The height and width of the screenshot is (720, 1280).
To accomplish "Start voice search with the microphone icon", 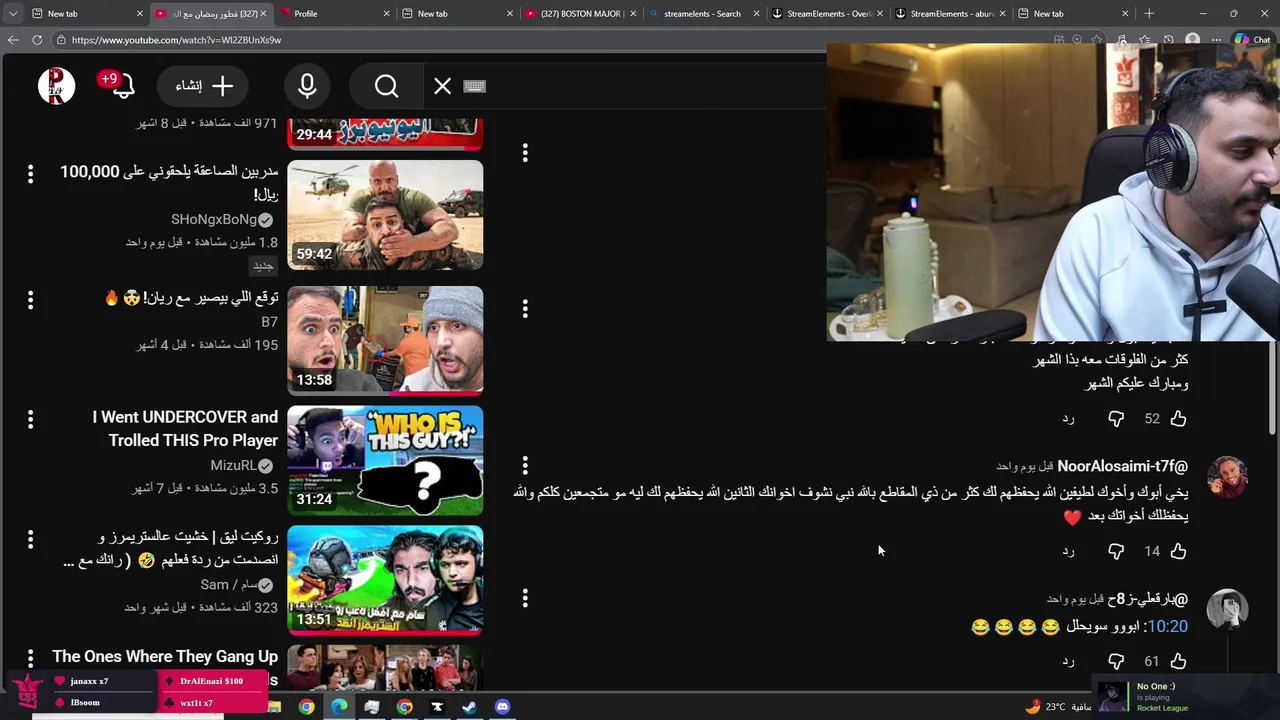I will coord(307,86).
